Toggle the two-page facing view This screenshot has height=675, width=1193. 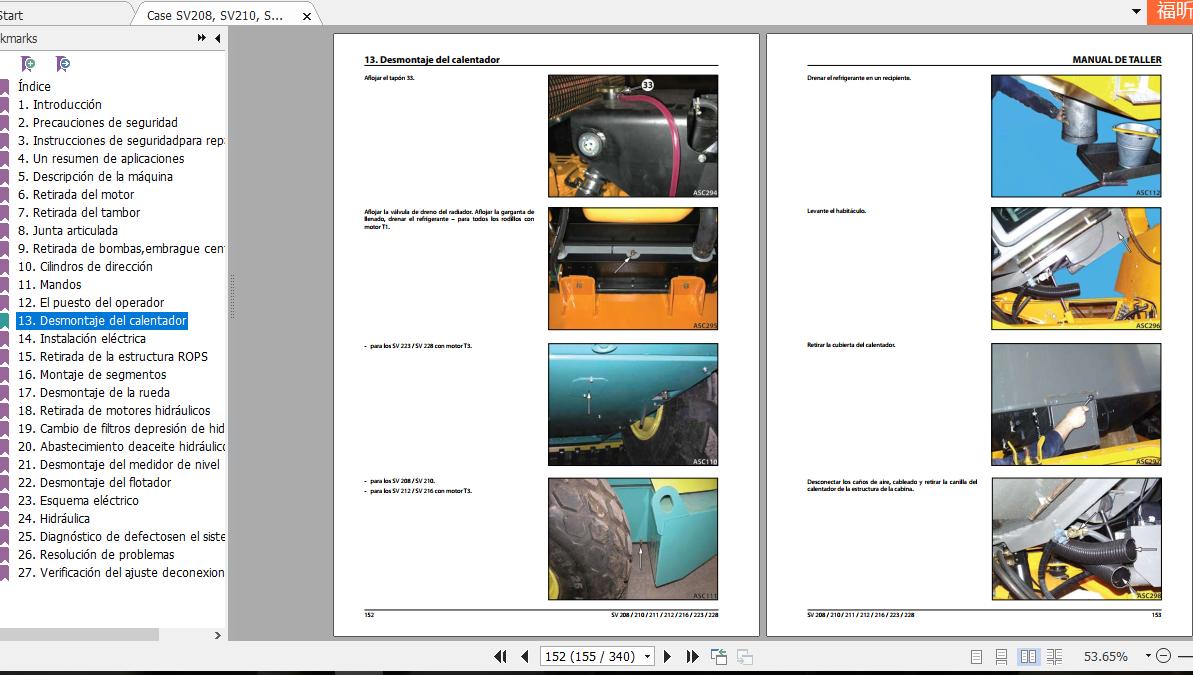(1028, 657)
